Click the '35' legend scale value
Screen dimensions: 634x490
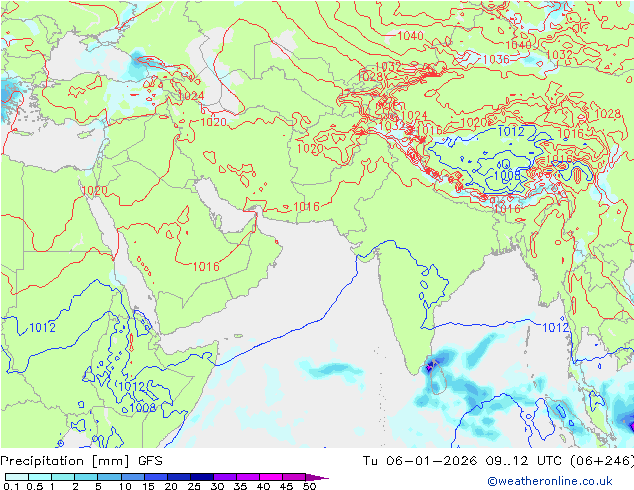tap(240, 486)
